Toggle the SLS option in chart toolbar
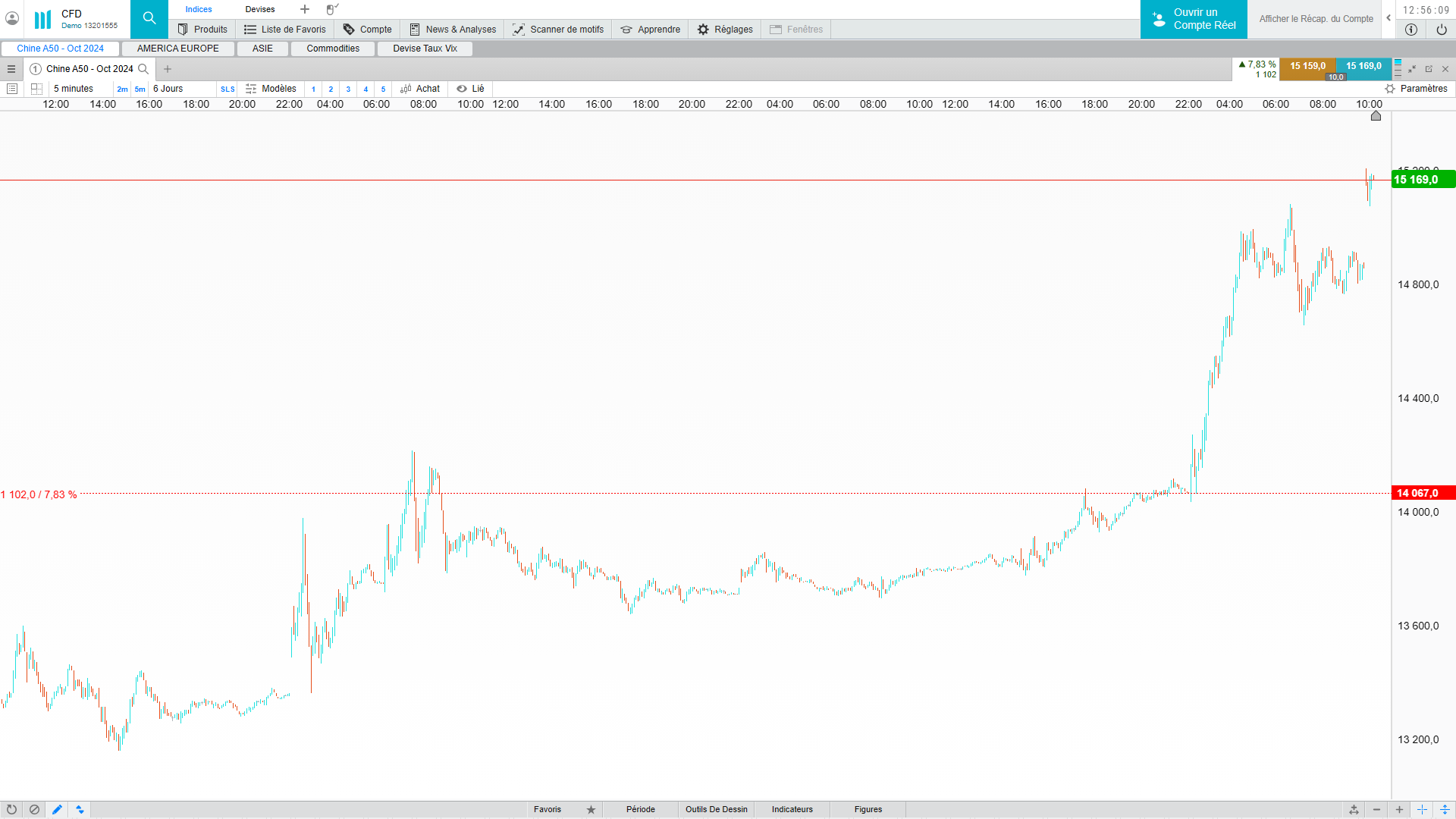The height and width of the screenshot is (819, 1456). pyautogui.click(x=227, y=89)
